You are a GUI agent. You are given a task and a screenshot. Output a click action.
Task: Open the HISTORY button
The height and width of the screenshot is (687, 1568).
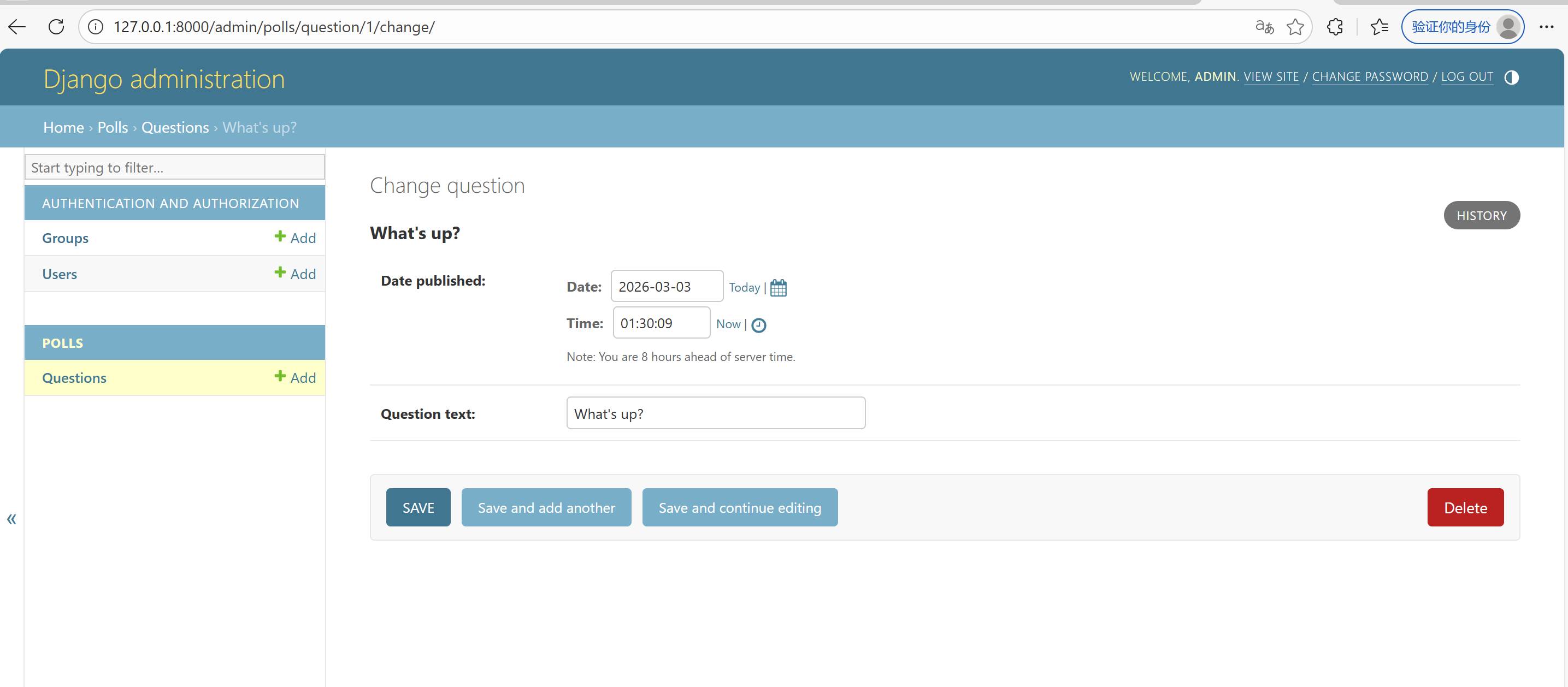click(x=1481, y=215)
